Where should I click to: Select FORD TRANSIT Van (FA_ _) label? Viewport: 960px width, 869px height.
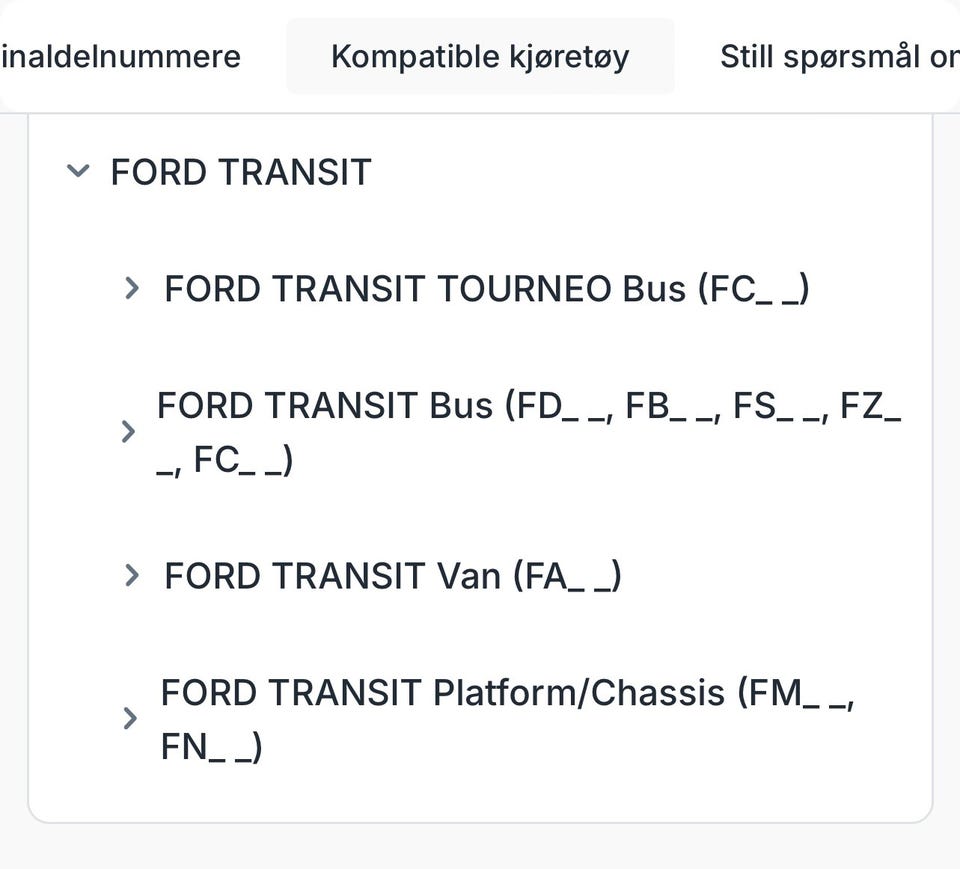[x=392, y=576]
